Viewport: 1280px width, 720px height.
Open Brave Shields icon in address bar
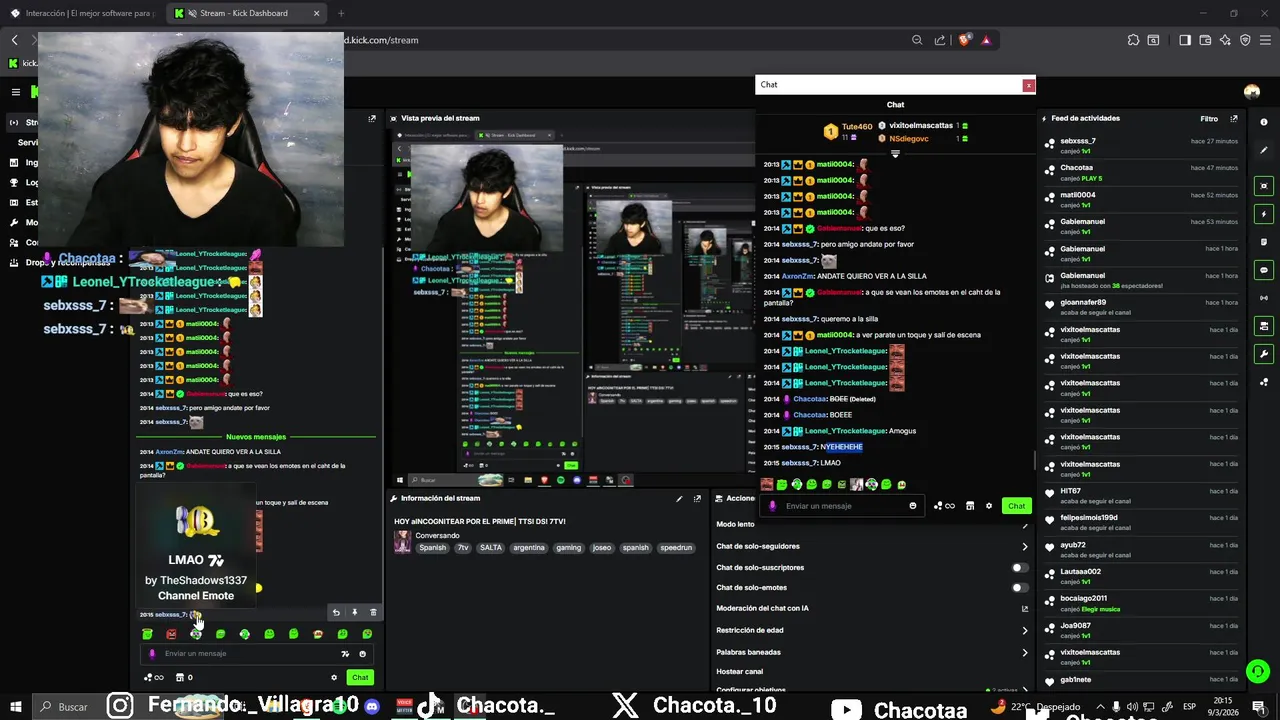click(964, 40)
